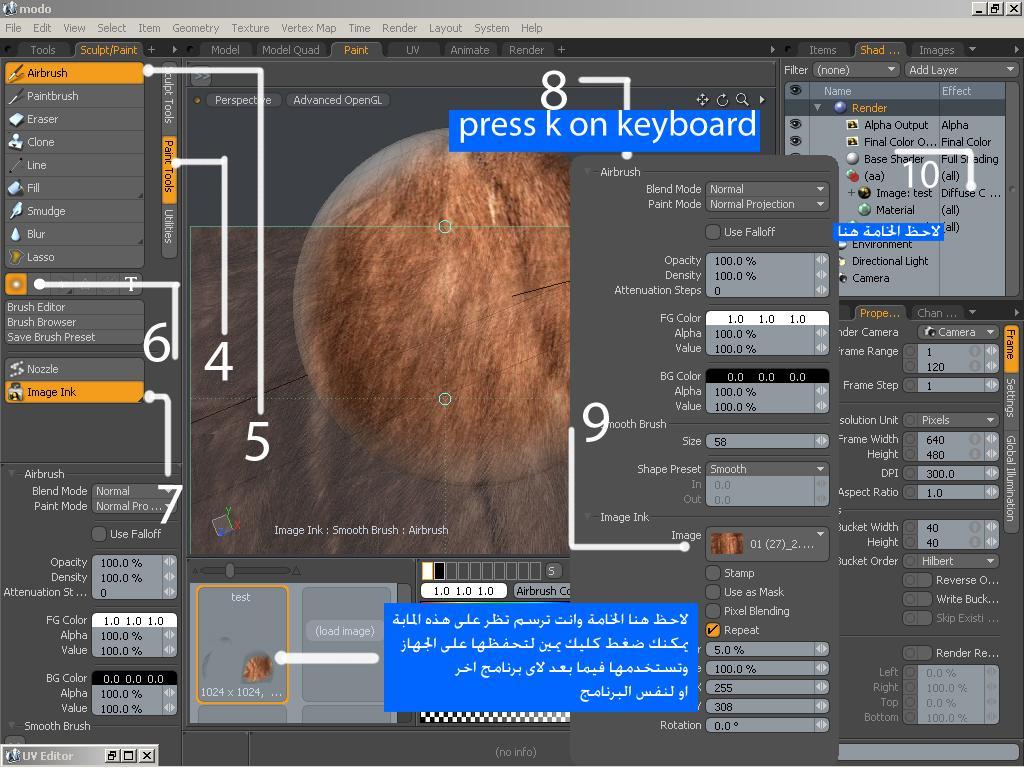
Task: Click the thumbnail size slider handle
Action: (x=229, y=571)
